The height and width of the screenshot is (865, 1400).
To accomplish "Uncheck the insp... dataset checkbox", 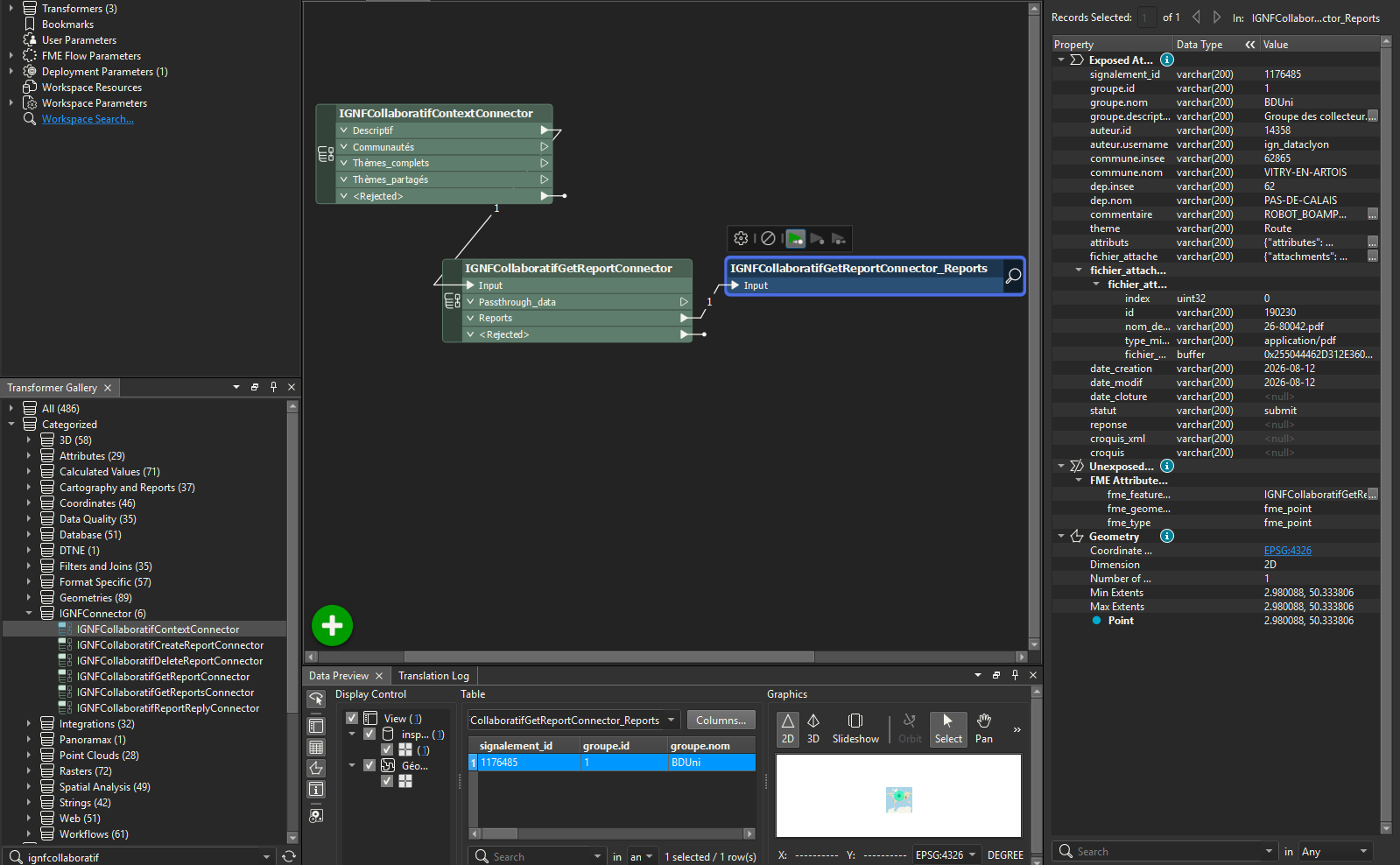I will [x=369, y=734].
